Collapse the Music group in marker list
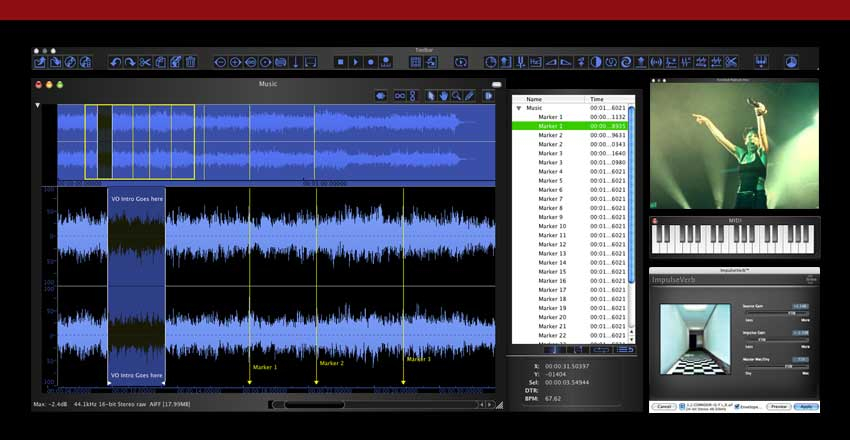This screenshot has height=440, width=850. [518, 108]
